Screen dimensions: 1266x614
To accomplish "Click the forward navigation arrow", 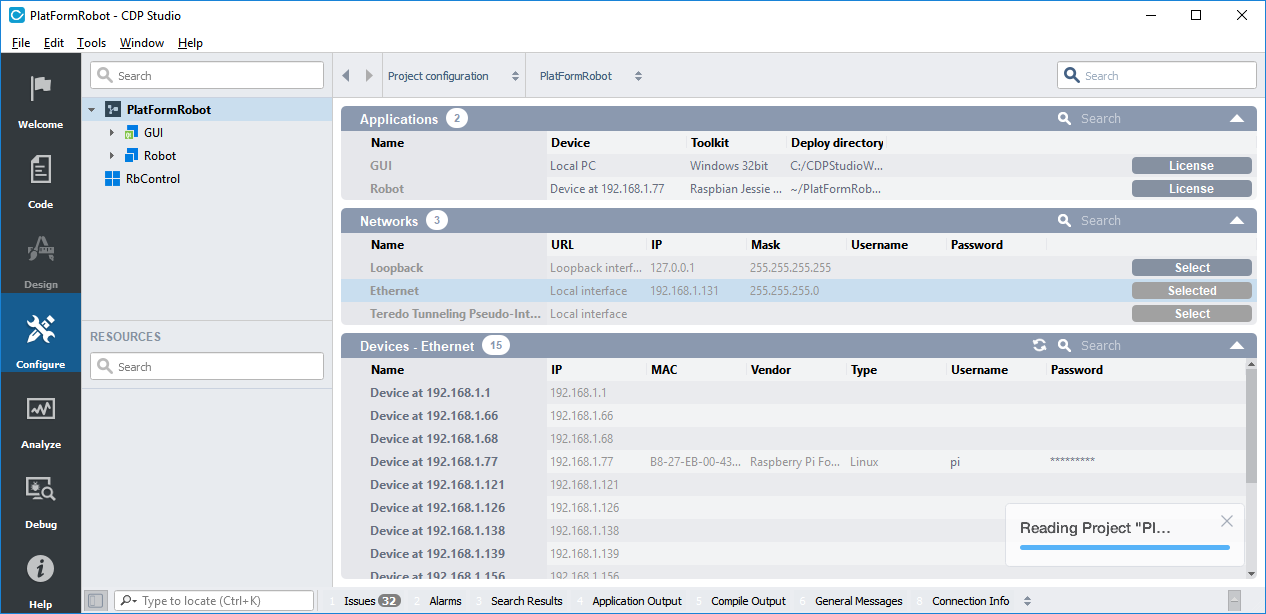I will point(369,76).
